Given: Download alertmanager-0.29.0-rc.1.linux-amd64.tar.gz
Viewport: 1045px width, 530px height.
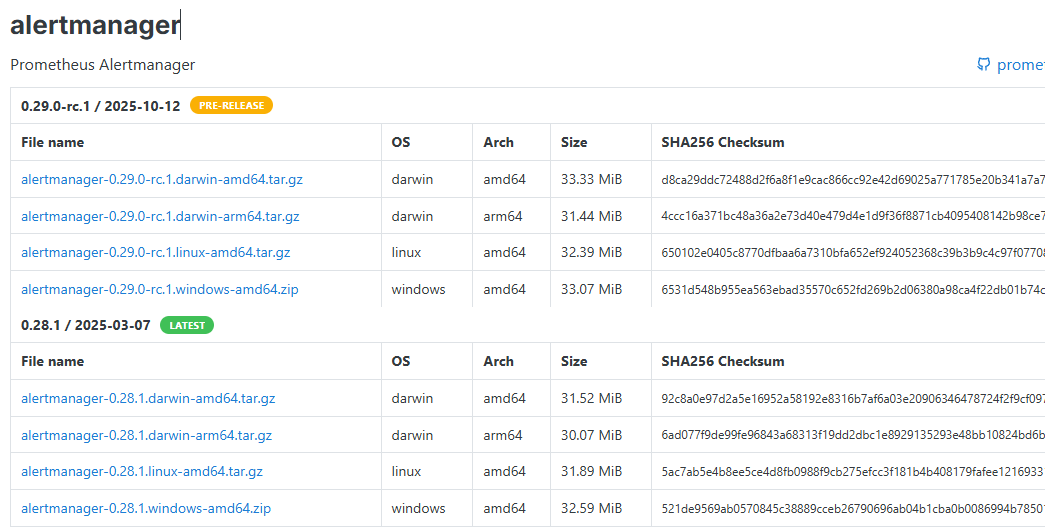Looking at the screenshot, I should click(155, 253).
